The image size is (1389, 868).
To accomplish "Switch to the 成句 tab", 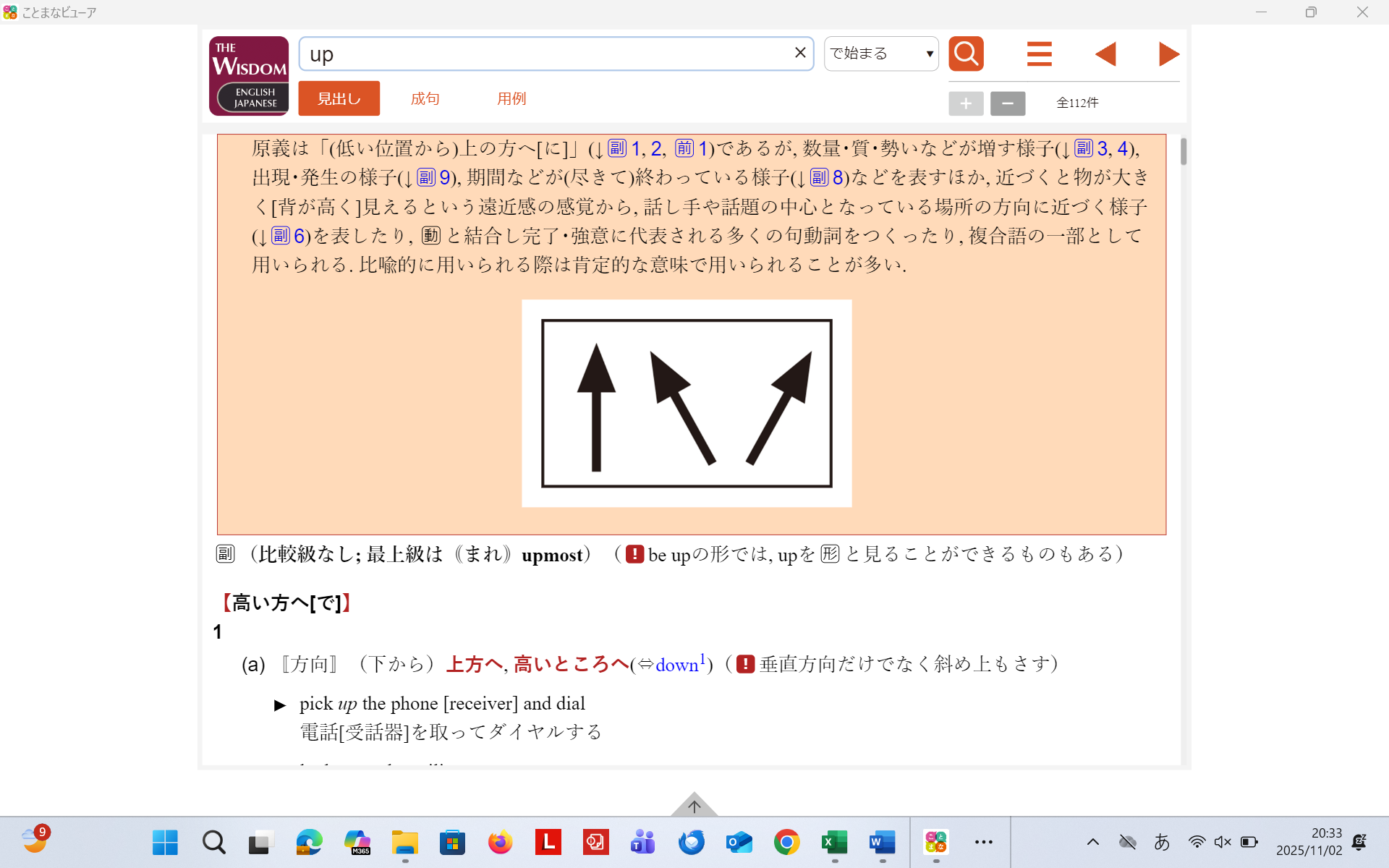I will (x=425, y=98).
